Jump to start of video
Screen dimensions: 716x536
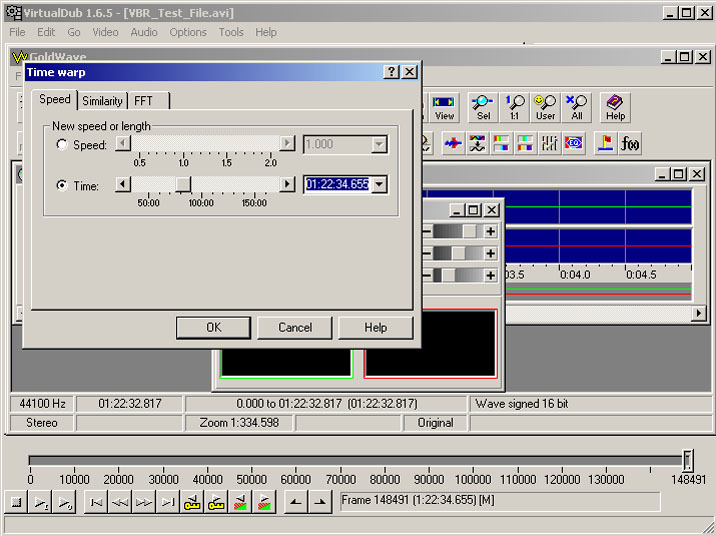pos(96,502)
